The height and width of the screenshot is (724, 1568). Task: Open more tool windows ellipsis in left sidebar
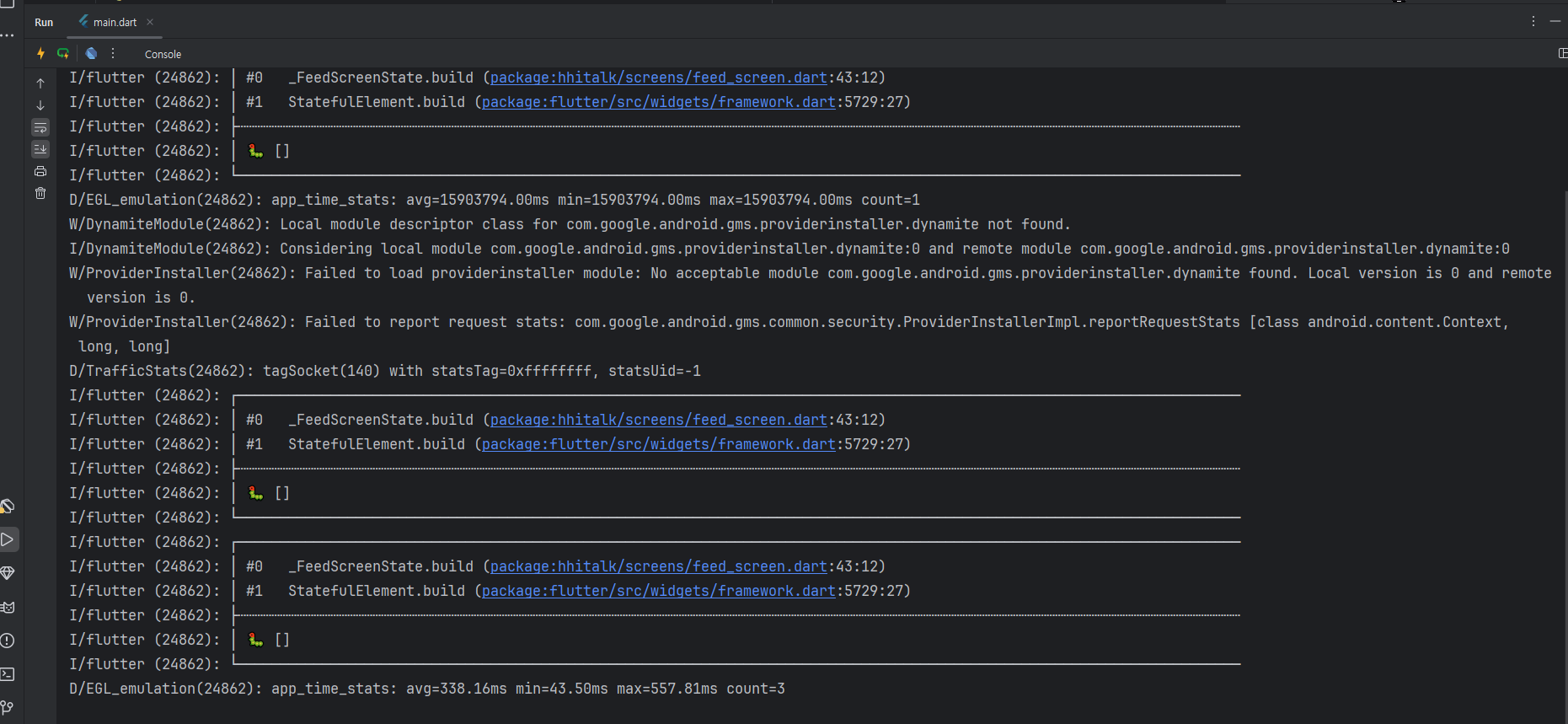[x=8, y=35]
